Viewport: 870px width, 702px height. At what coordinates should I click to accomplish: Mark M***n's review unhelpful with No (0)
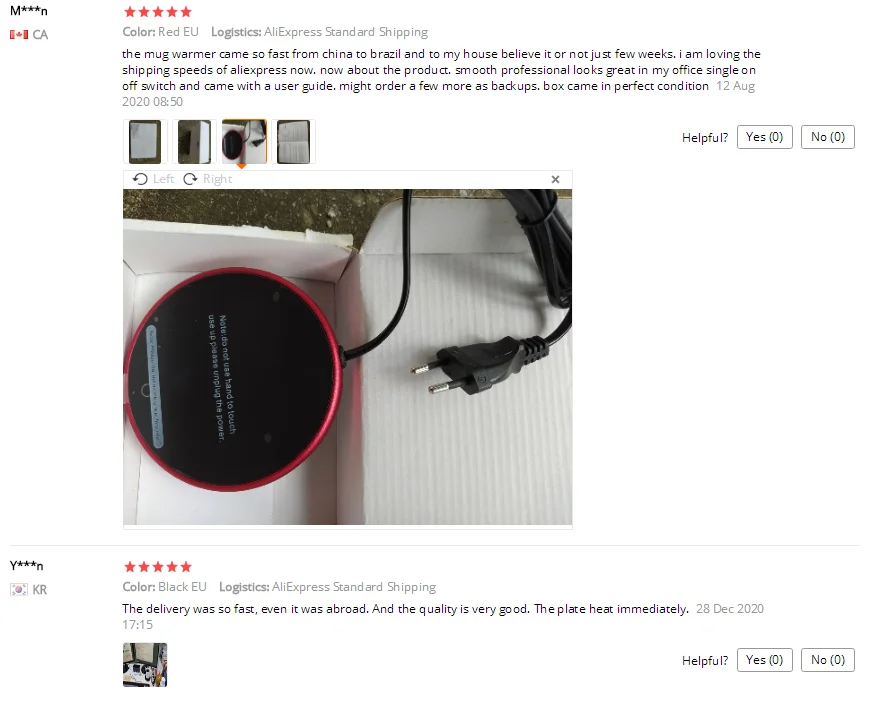828,137
